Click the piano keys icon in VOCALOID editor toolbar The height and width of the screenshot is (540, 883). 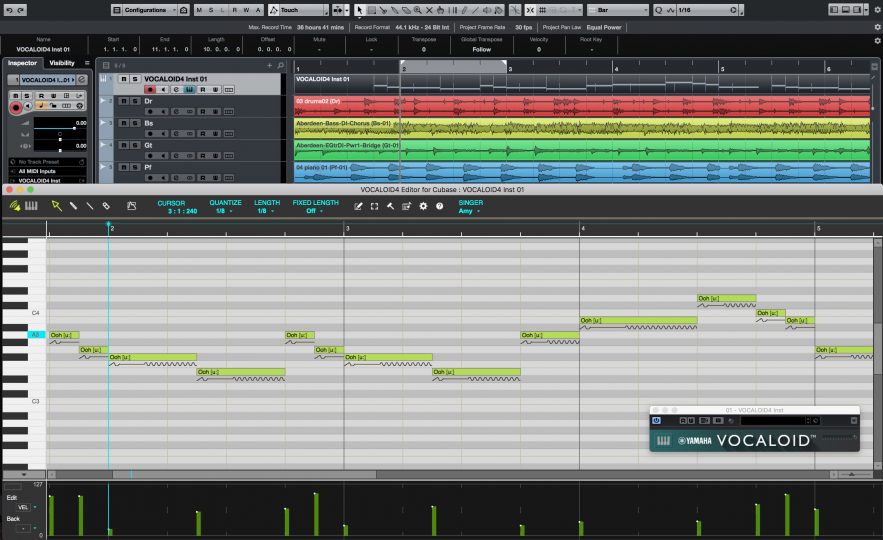coord(31,206)
